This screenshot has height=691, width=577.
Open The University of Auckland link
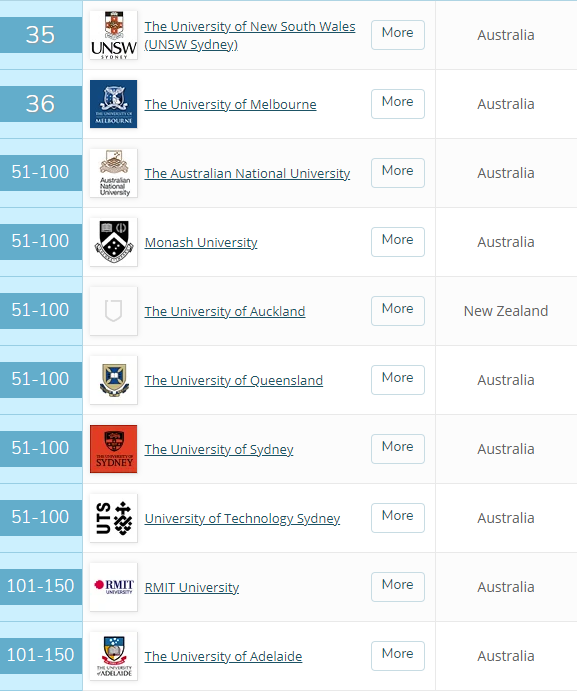pyautogui.click(x=225, y=312)
